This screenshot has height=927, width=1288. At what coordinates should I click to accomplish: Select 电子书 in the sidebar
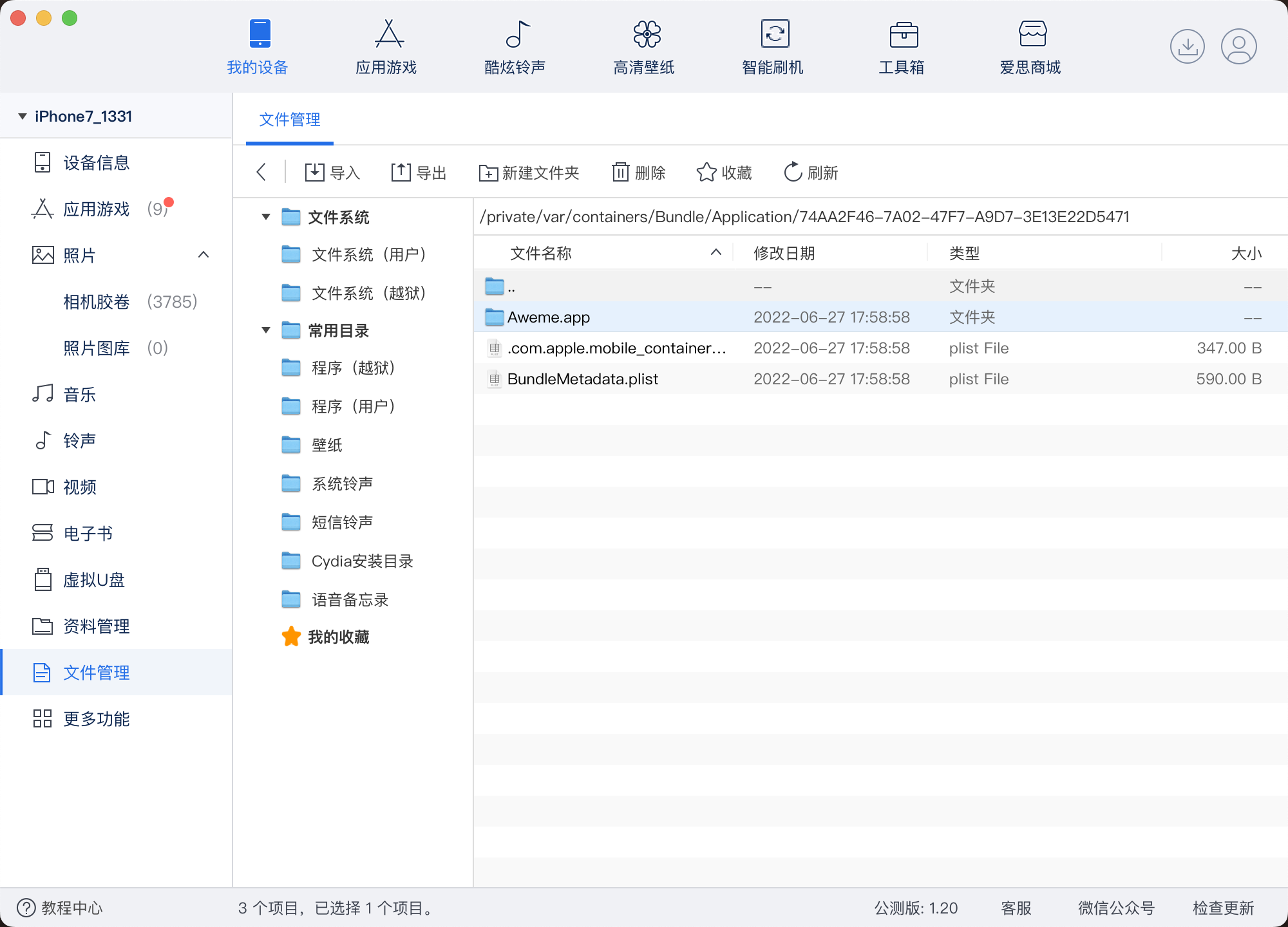point(116,533)
